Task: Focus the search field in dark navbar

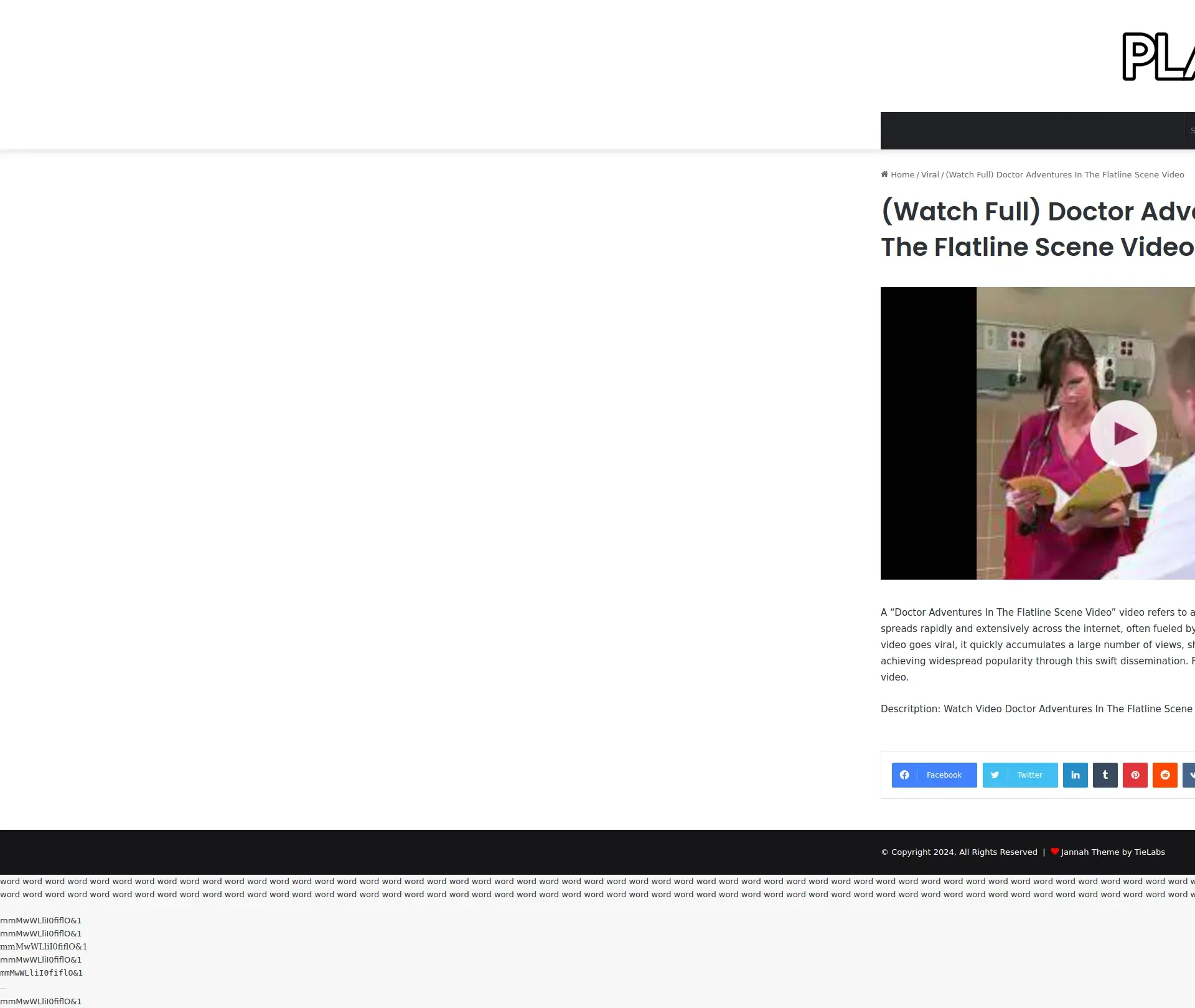Action: tap(1190, 131)
